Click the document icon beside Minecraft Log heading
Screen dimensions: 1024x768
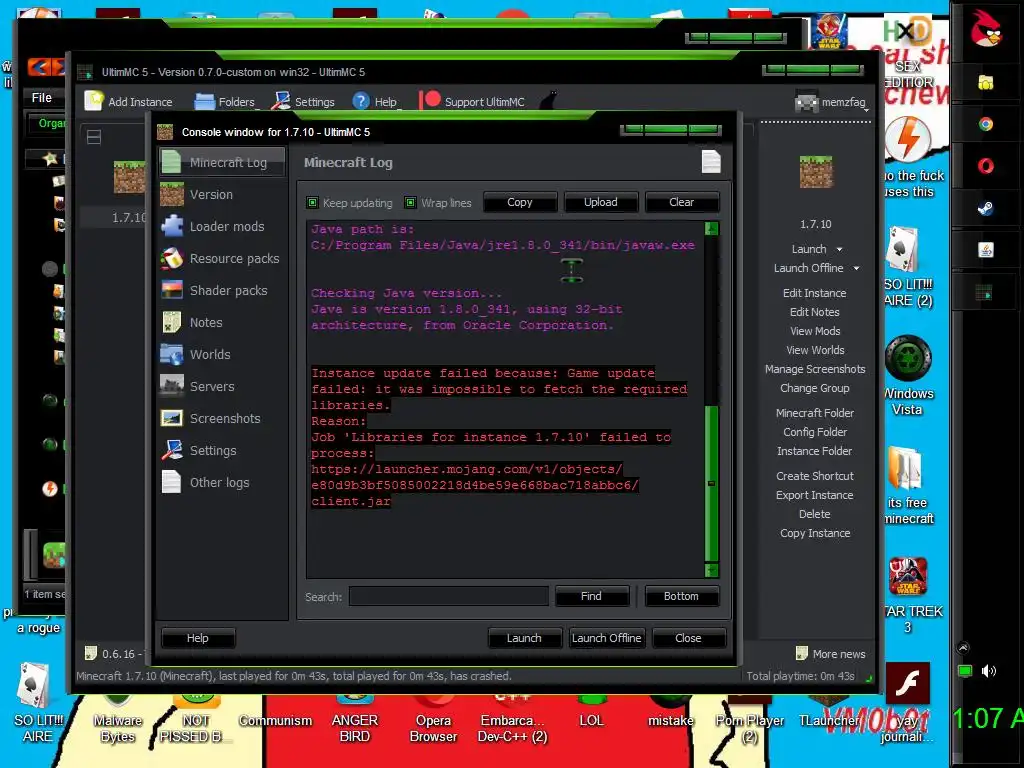[x=711, y=162]
